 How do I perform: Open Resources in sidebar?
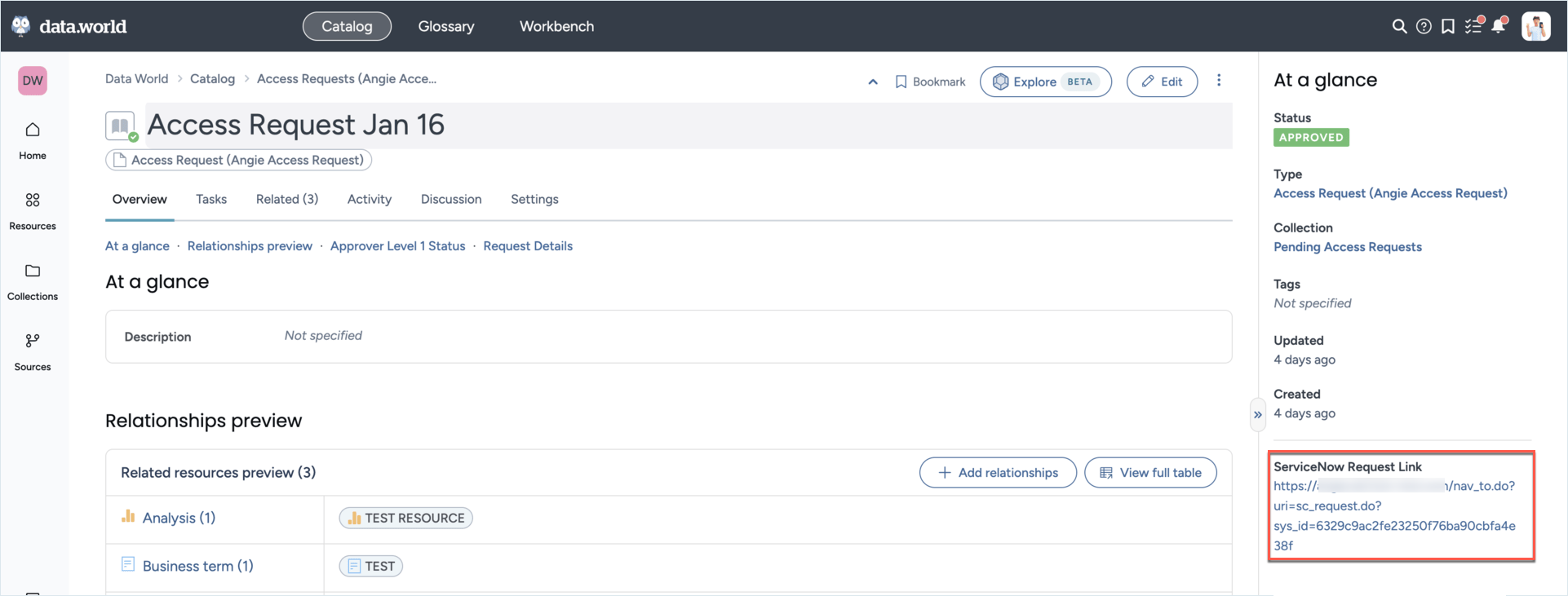click(x=33, y=210)
